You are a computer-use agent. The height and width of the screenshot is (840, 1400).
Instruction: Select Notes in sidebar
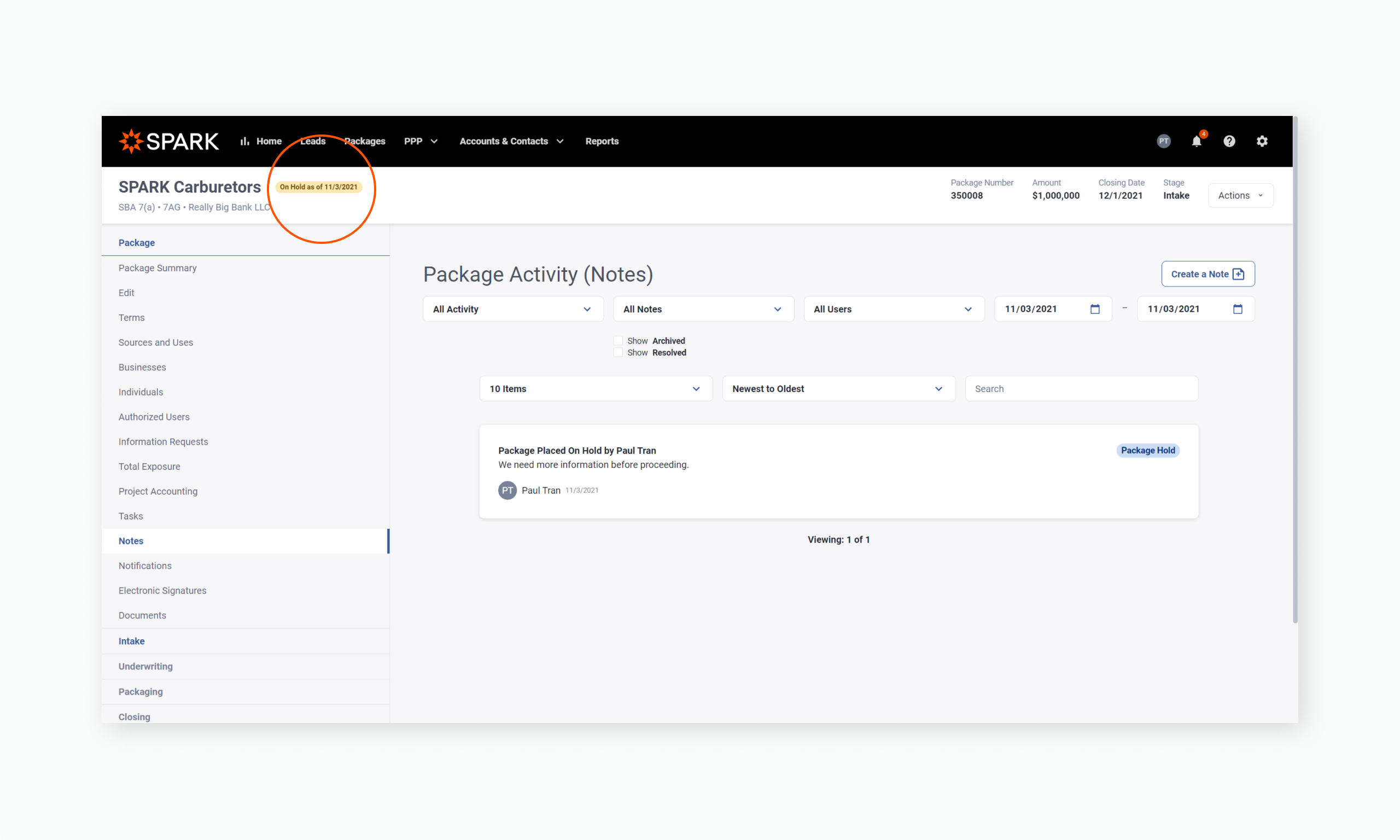click(x=245, y=541)
